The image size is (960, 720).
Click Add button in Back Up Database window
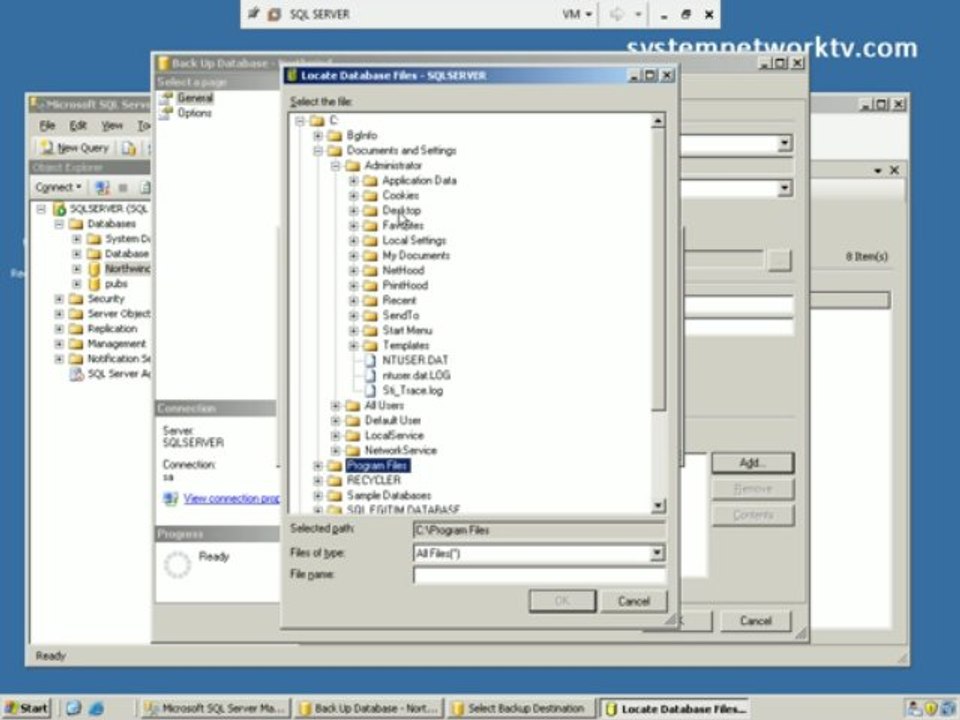point(752,463)
